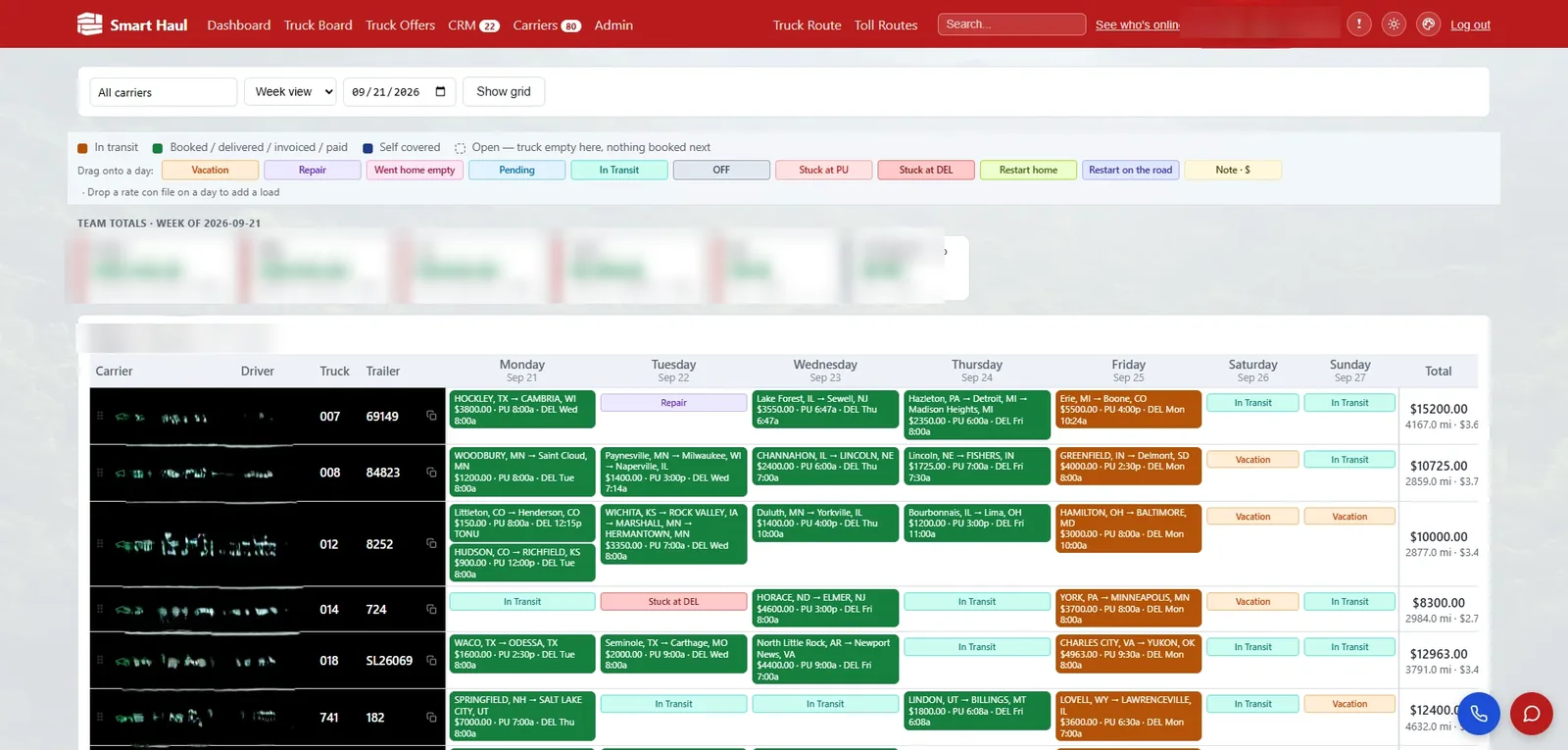Focus the Search input in header
1568x750 pixels.
[1011, 24]
